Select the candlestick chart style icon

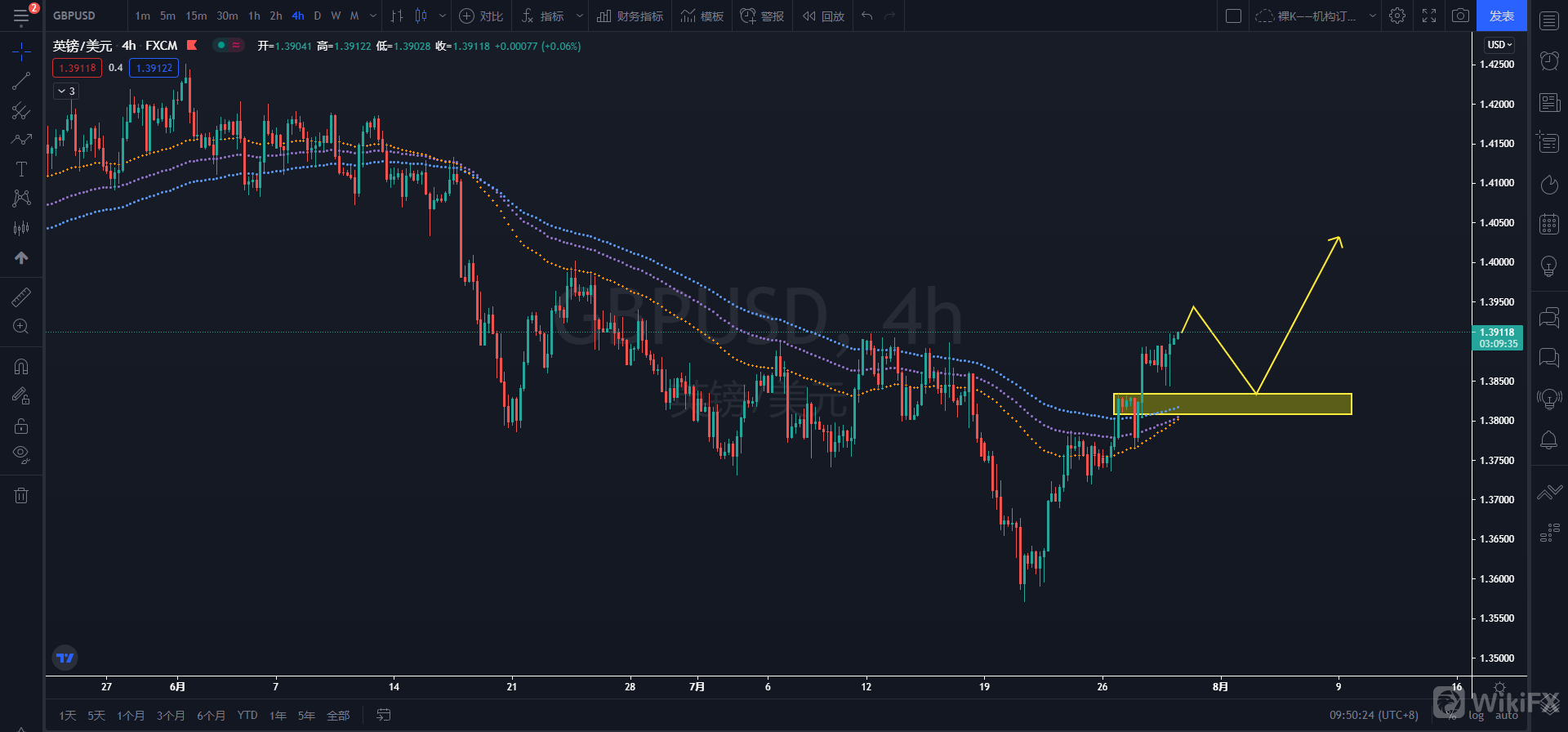coord(421,16)
